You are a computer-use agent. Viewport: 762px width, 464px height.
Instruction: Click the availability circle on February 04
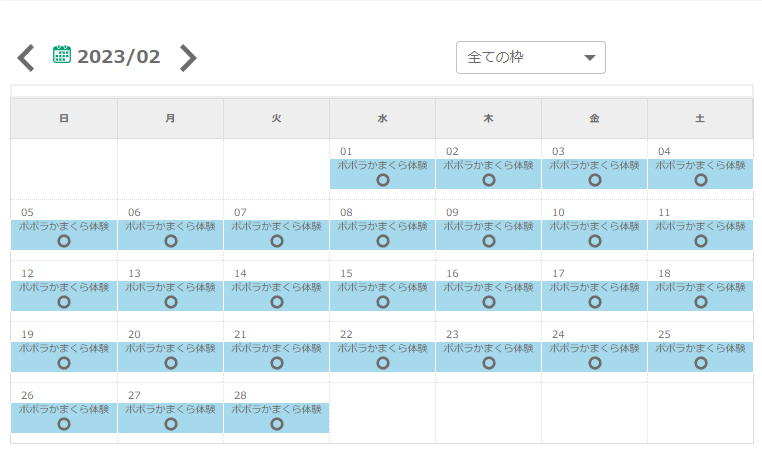tap(700, 180)
